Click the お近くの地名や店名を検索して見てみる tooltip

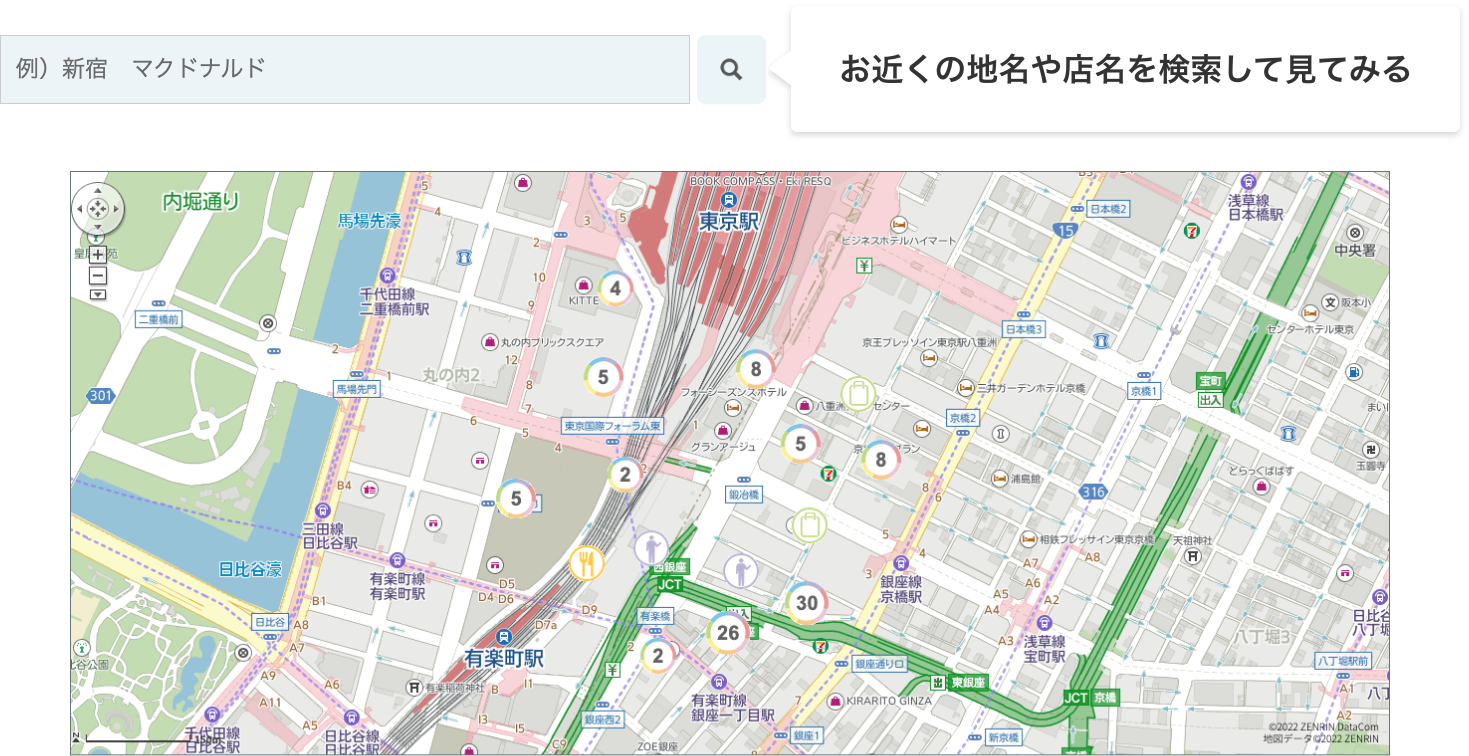1125,69
